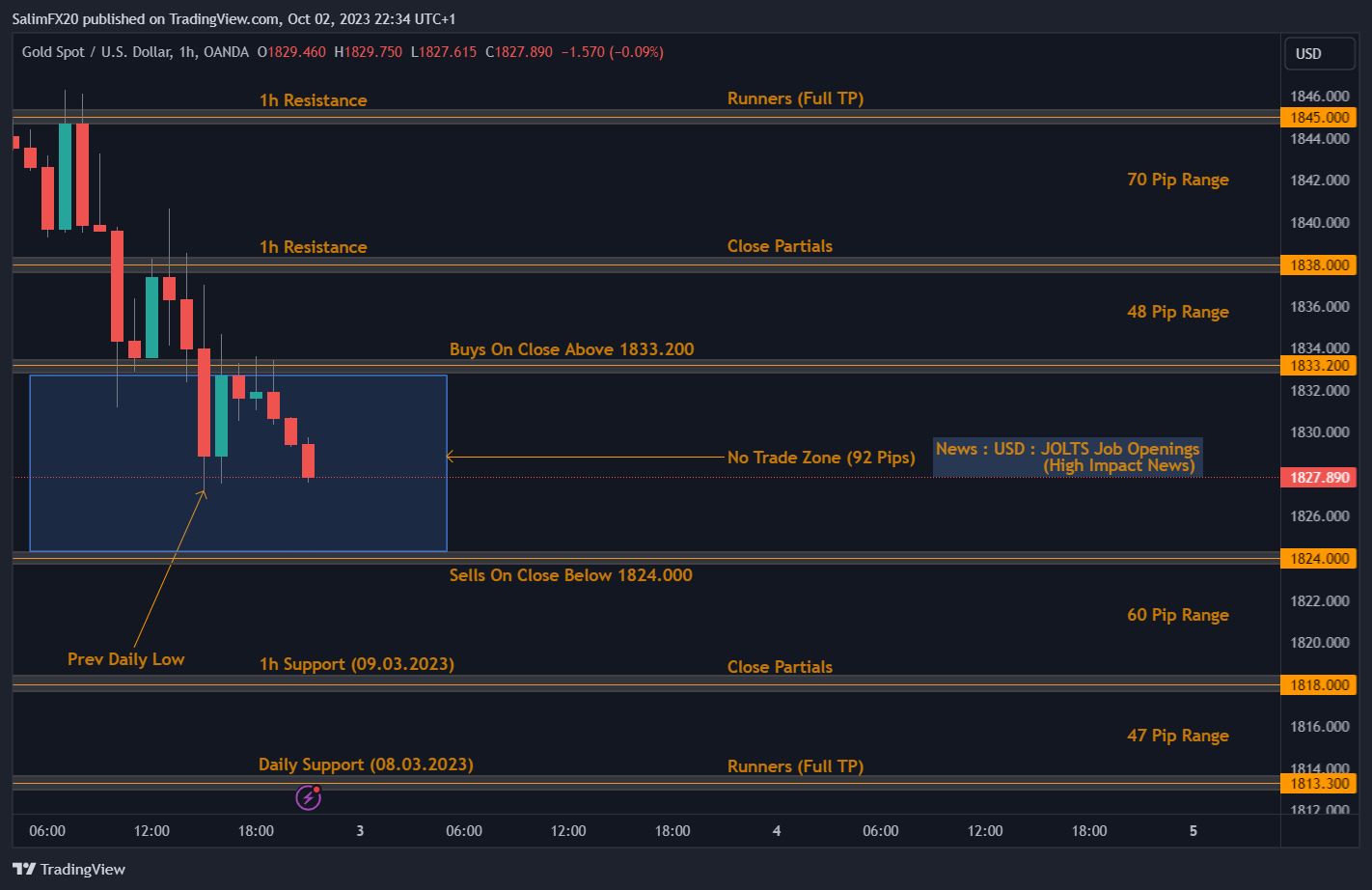
Task: Click the 1818.000 support price label
Action: point(1318,684)
